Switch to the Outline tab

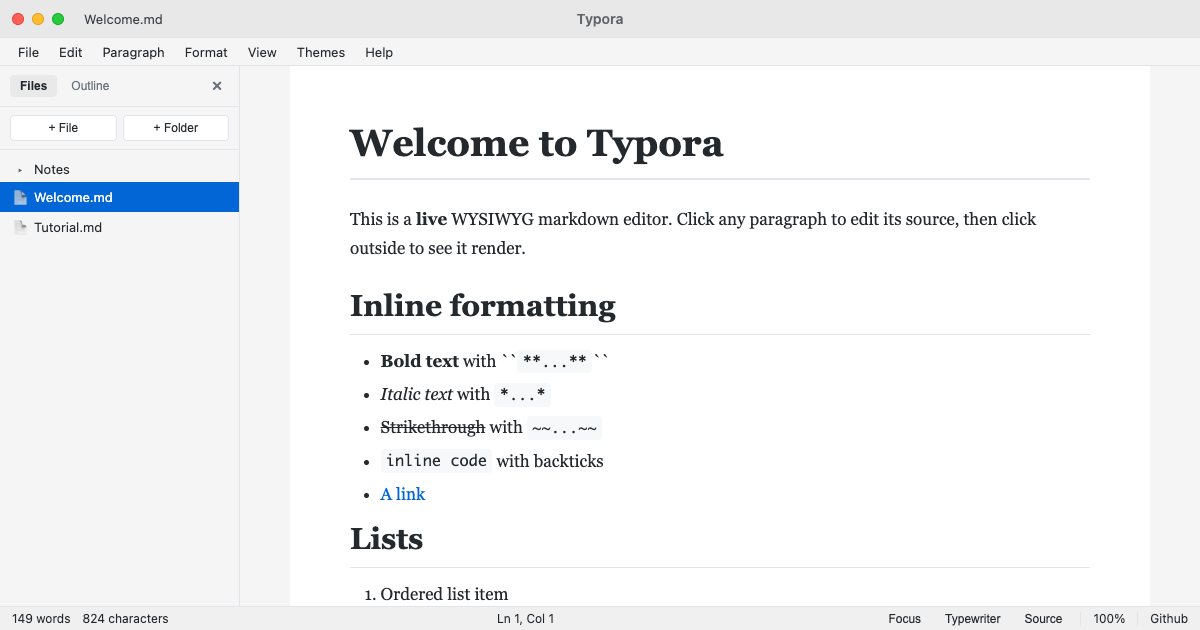(90, 86)
